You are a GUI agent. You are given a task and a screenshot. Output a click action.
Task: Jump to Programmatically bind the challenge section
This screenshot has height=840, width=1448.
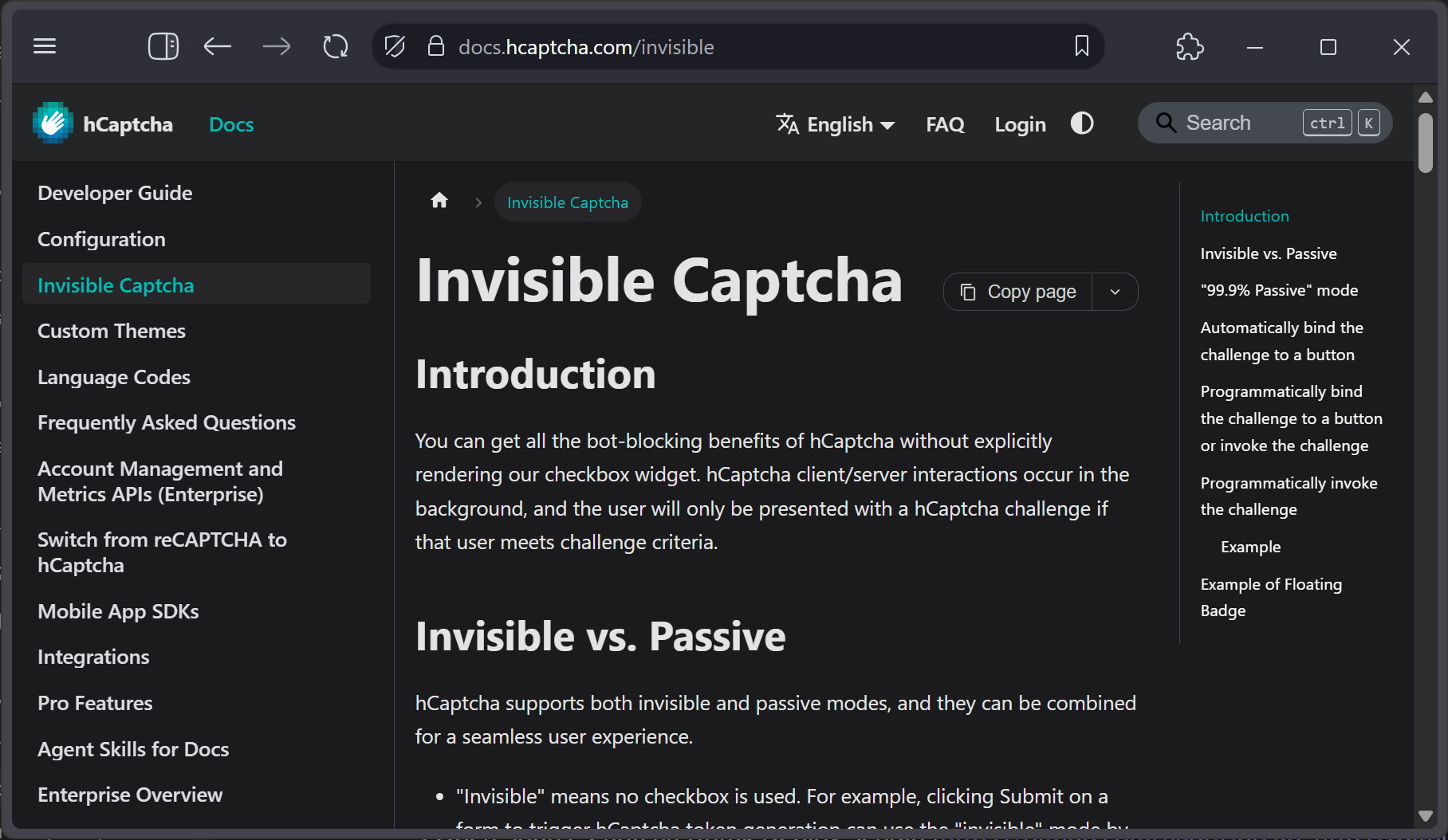1291,418
